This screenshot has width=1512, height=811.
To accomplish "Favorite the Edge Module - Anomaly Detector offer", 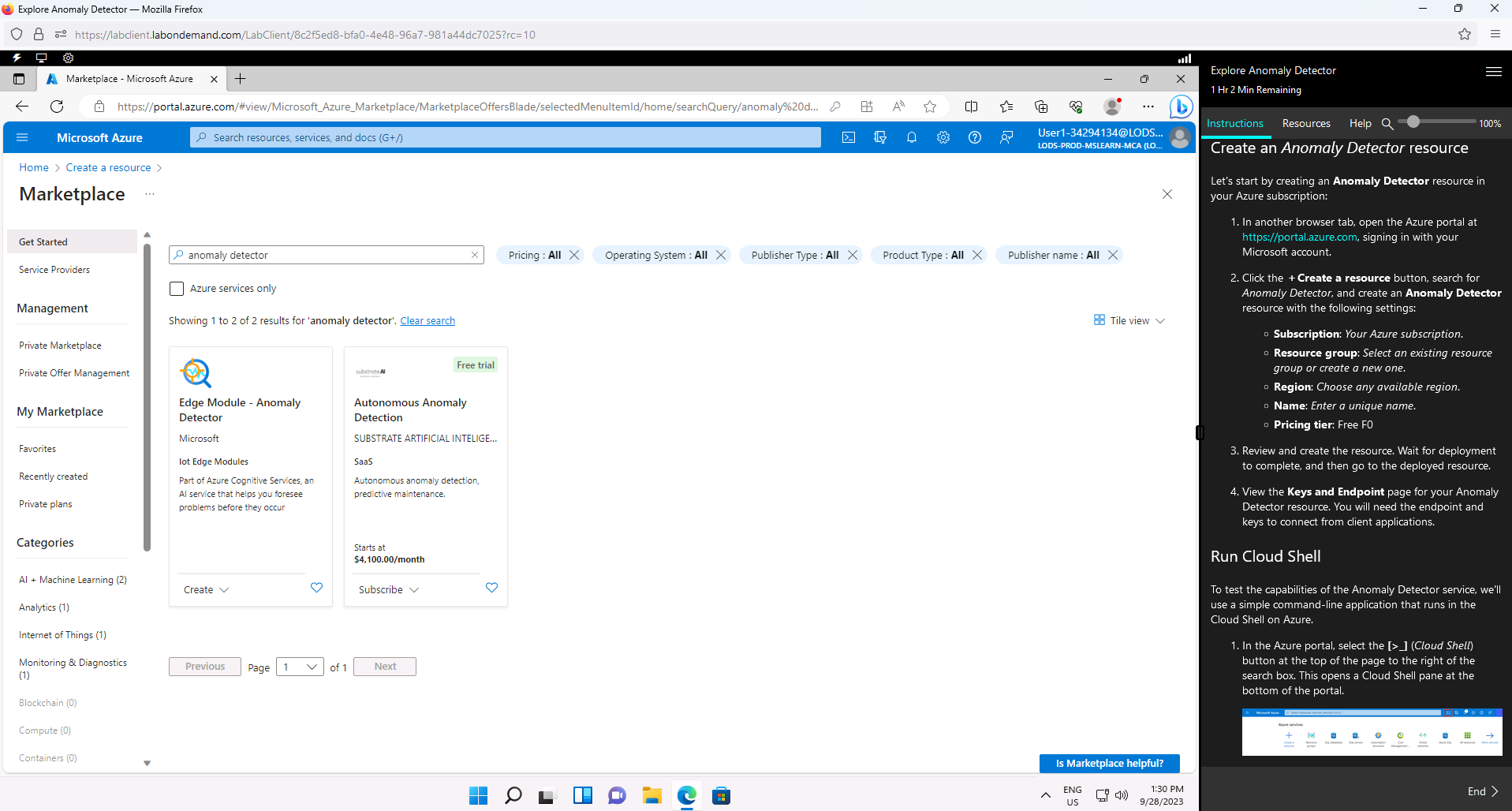I will (316, 588).
